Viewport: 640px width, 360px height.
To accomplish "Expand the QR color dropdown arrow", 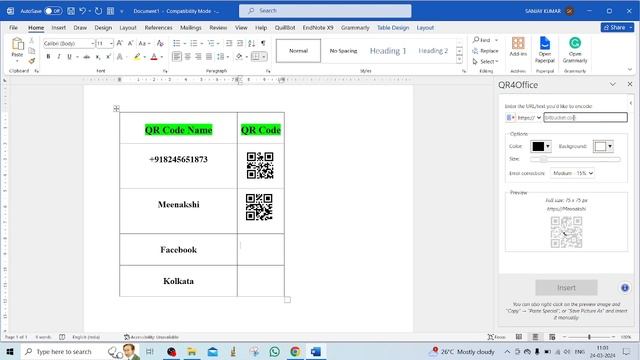I will tap(548, 146).
